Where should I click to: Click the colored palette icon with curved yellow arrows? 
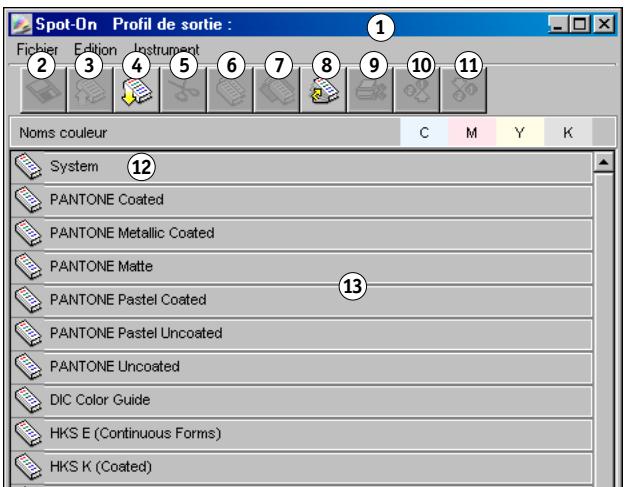pyautogui.click(x=324, y=90)
